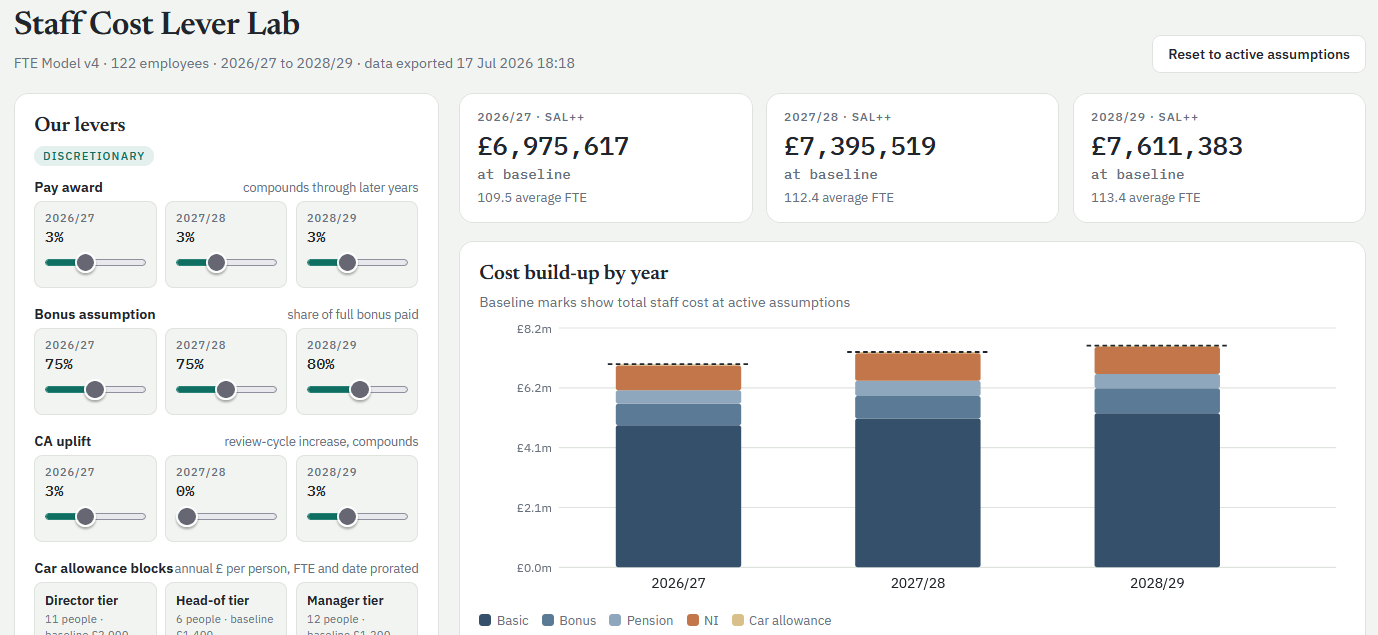Move Bonus assumption 2026/27 slider handle
Screen dimensions: 1378x635
95,389
